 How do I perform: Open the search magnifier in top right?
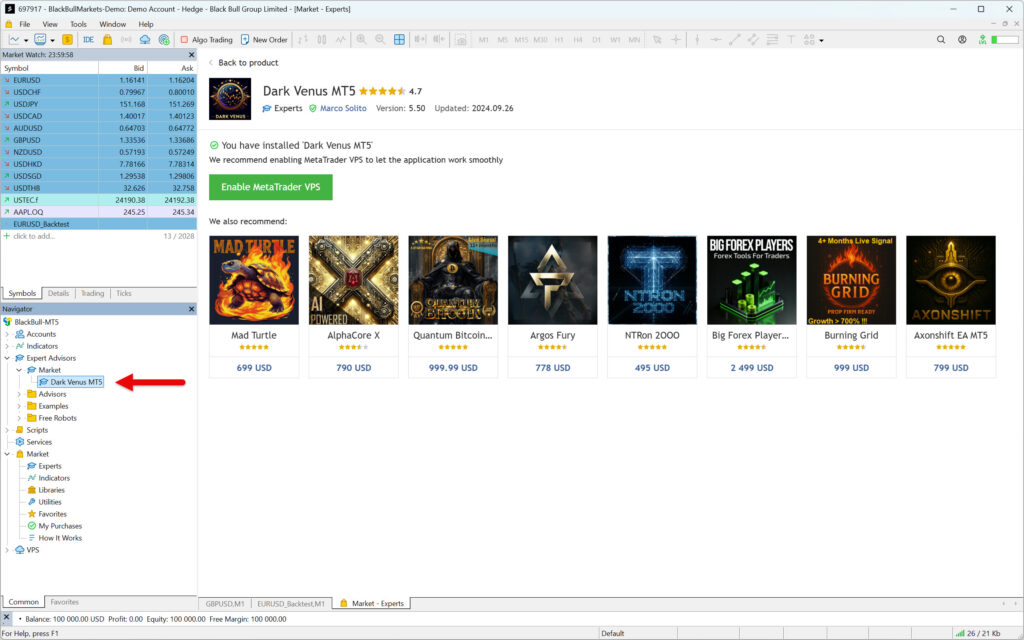coord(941,40)
